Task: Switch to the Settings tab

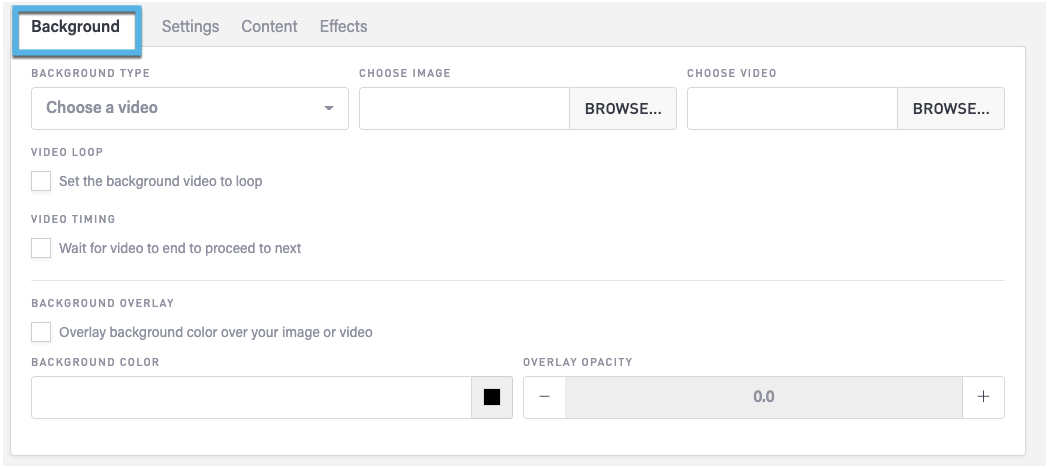Action: pyautogui.click(x=190, y=26)
